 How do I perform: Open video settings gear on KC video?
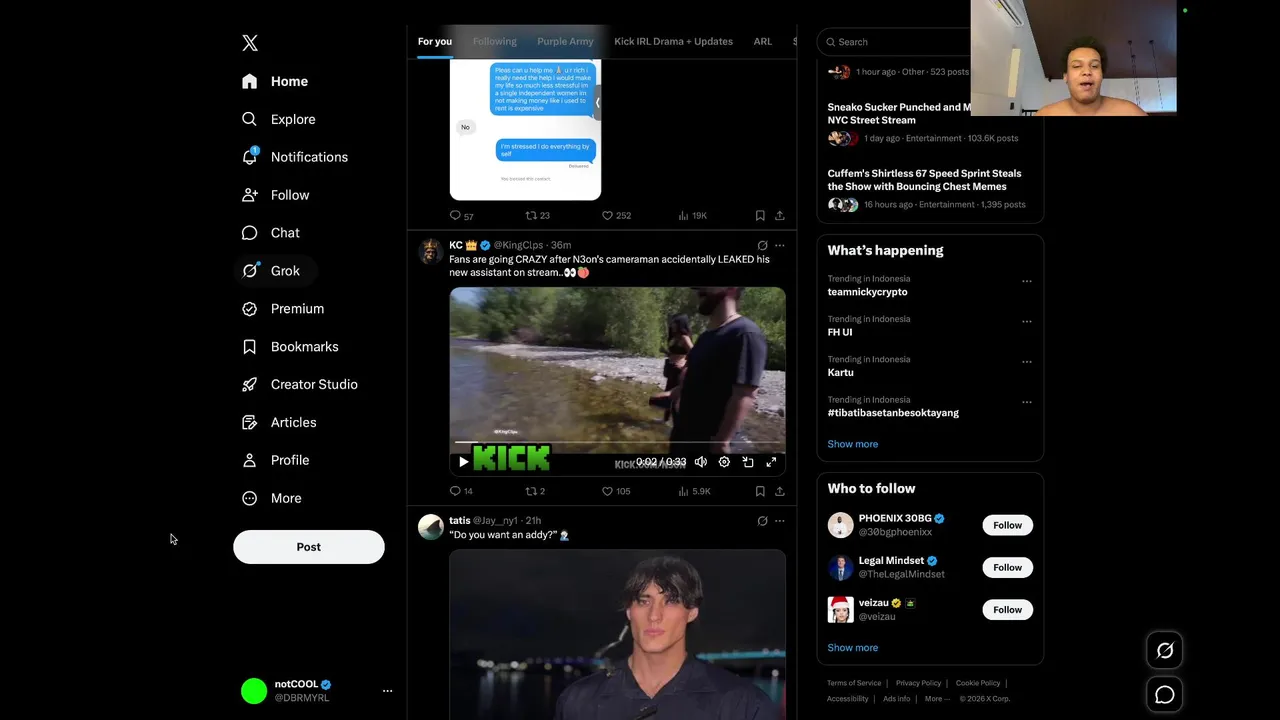point(724,462)
